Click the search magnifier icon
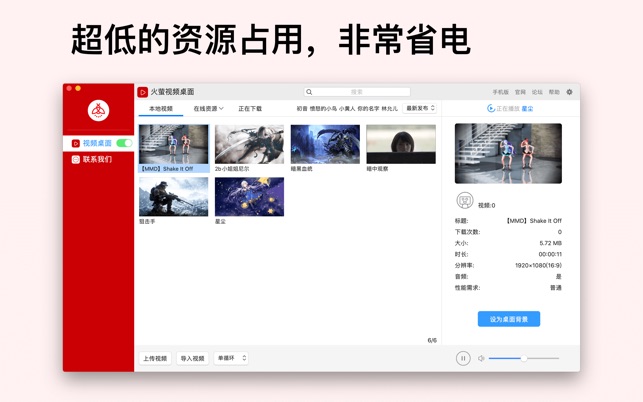This screenshot has height=402, width=643. pyautogui.click(x=310, y=92)
